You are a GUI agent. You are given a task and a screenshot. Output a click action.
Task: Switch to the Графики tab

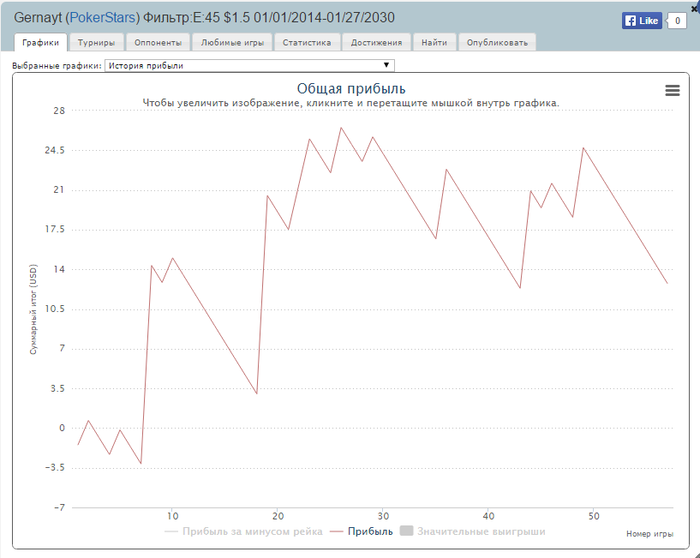[41, 42]
